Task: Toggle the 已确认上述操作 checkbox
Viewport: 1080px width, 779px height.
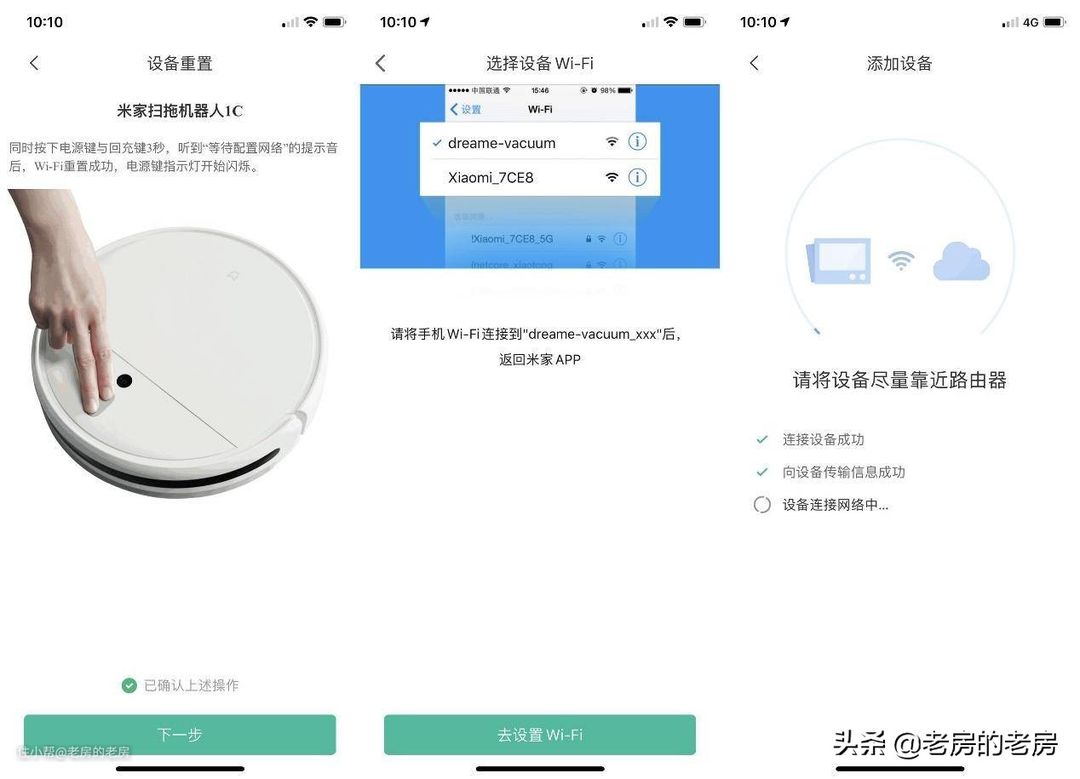Action: point(129,685)
